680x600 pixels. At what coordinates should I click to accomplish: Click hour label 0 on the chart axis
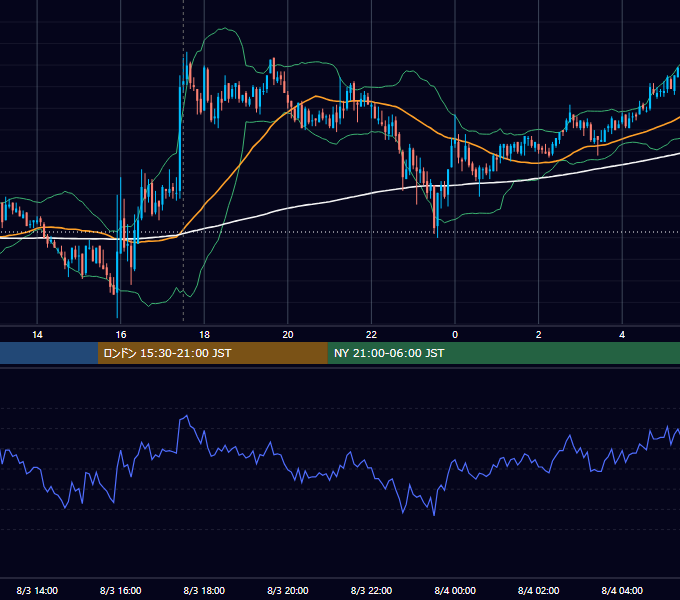pos(455,335)
